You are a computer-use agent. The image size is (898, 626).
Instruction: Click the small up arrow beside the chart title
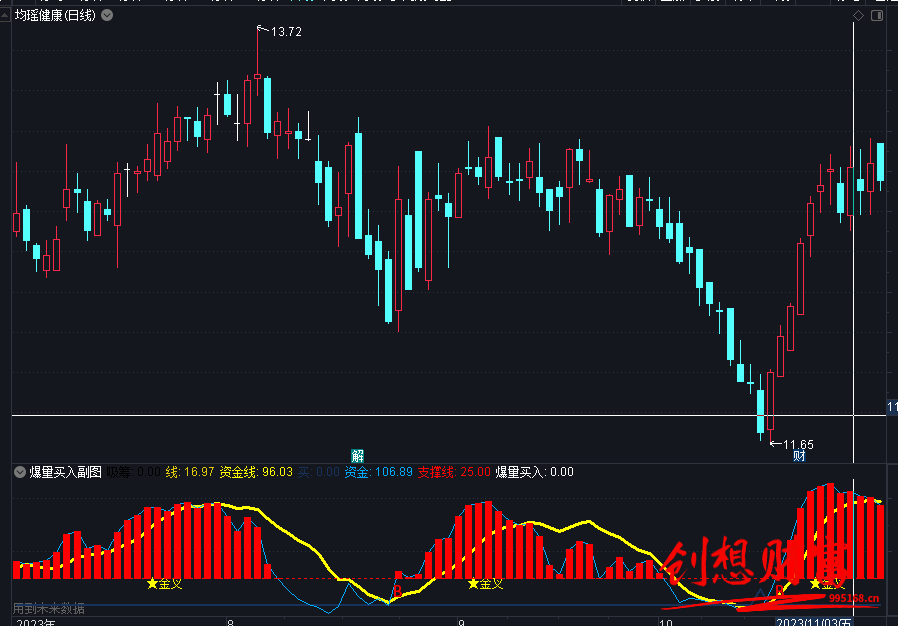point(5,15)
